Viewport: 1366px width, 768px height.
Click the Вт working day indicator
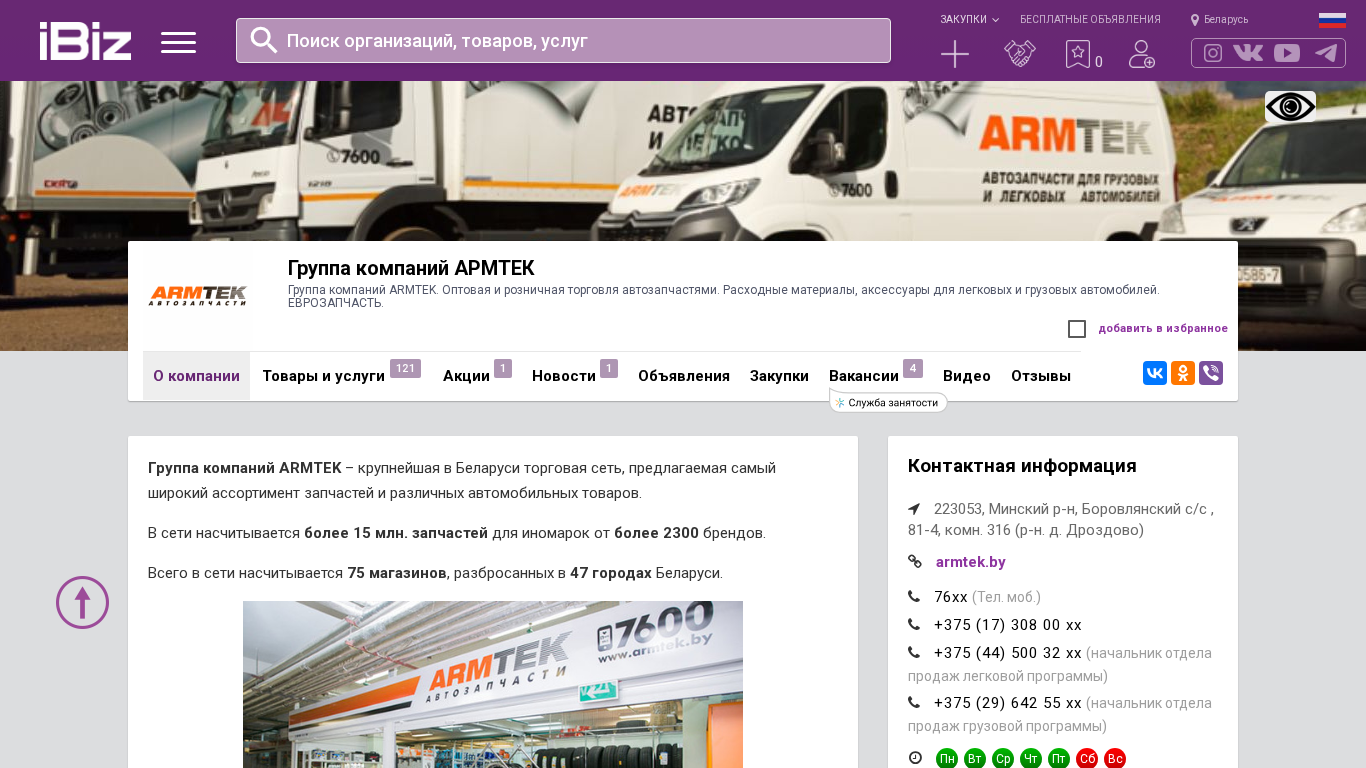pos(975,759)
